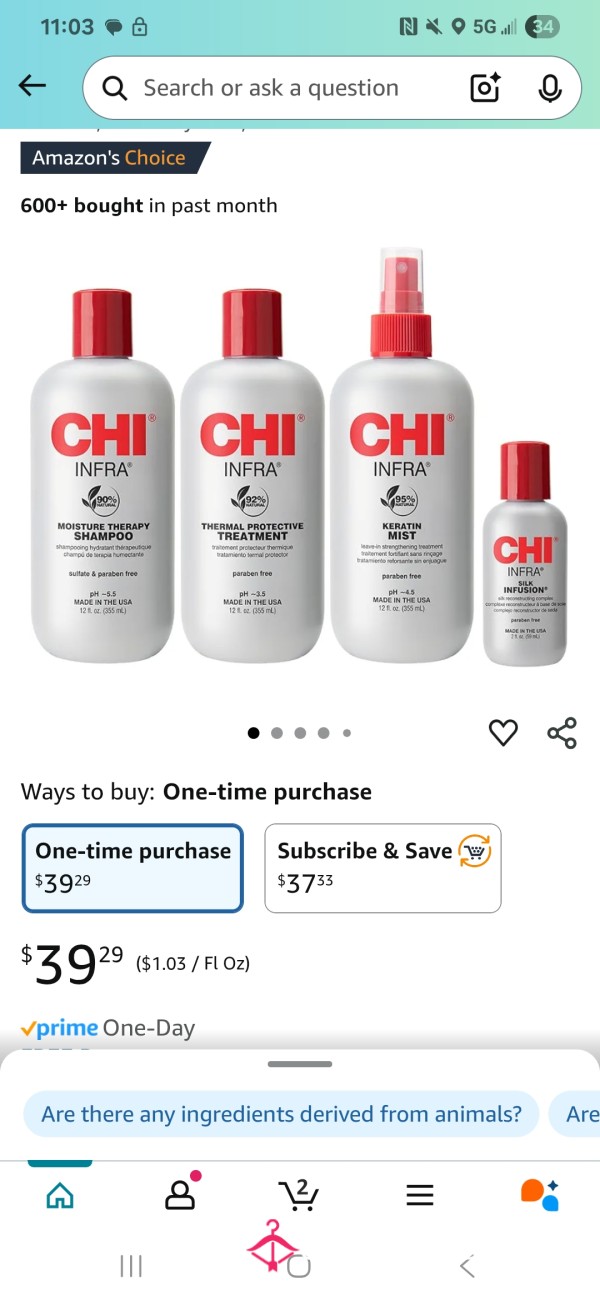Open camera lens search icon
600x1300 pixels.
[485, 88]
